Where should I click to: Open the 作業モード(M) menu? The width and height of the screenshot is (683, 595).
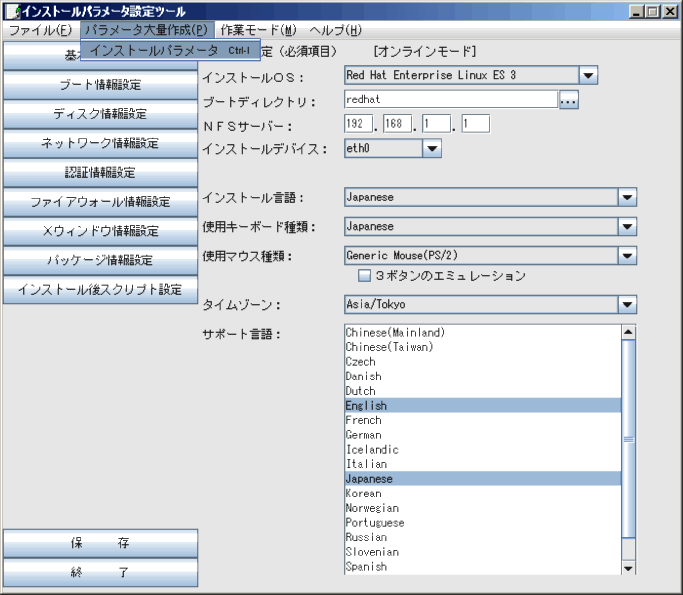[x=258, y=30]
